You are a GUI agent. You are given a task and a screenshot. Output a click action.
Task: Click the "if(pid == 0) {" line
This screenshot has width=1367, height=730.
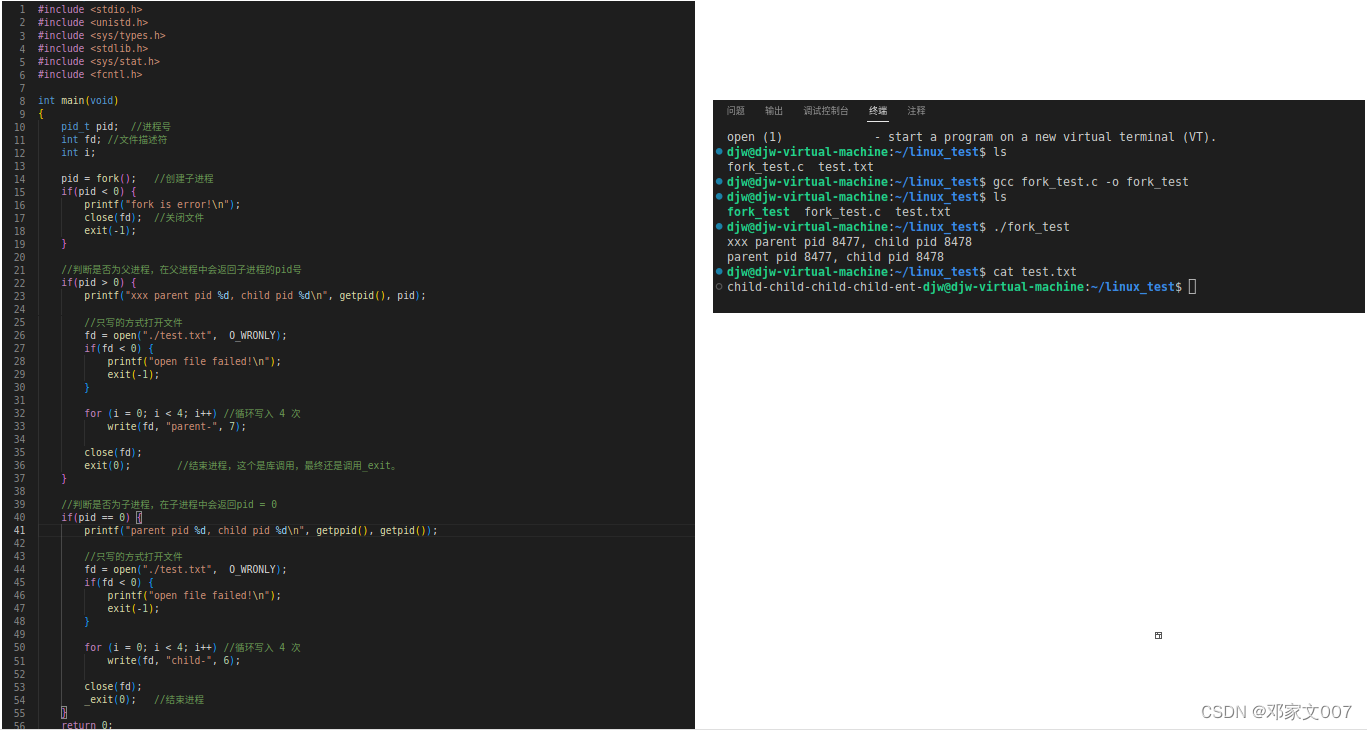pos(102,517)
